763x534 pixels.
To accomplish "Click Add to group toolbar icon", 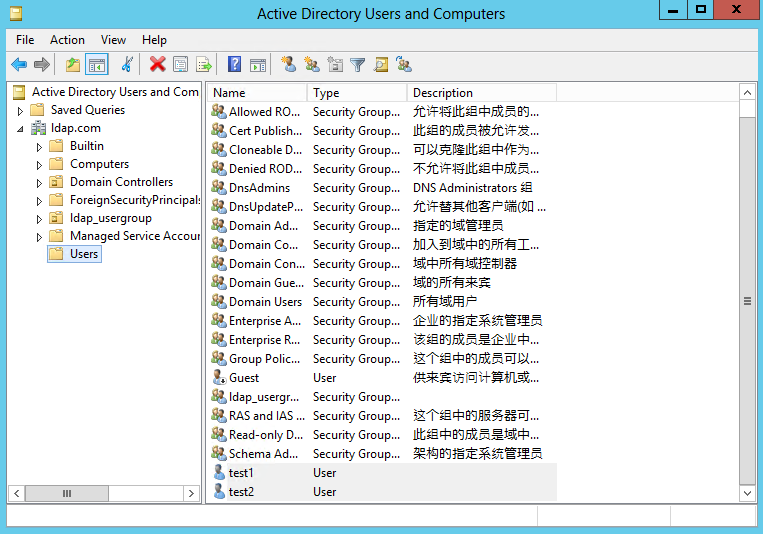I will pos(404,64).
